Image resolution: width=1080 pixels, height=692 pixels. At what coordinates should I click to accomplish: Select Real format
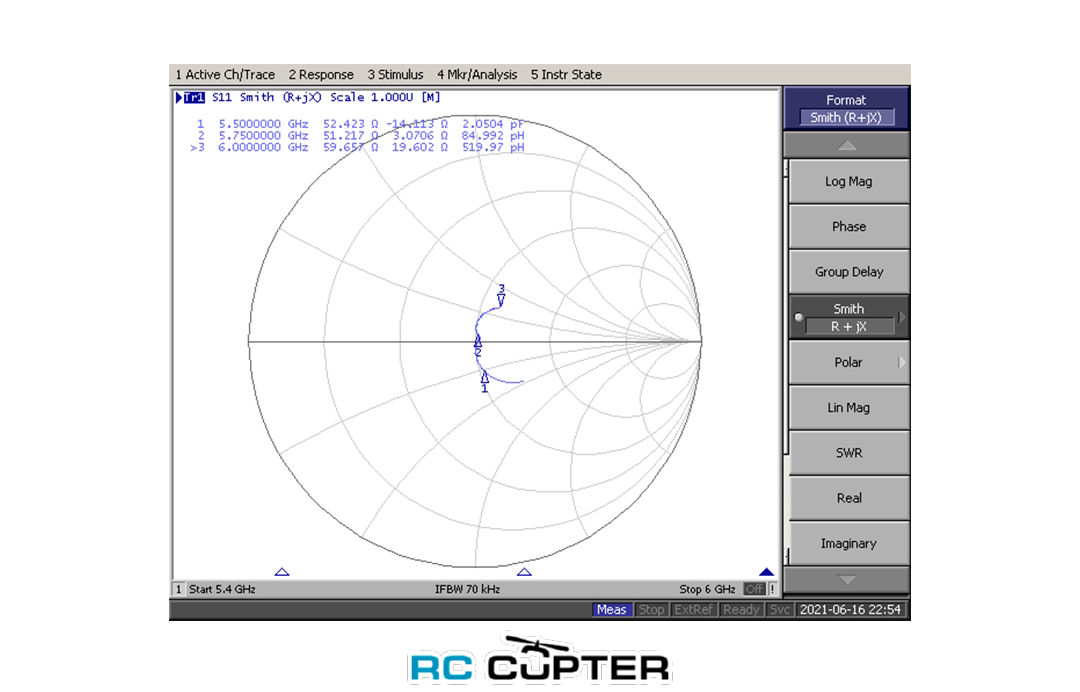pyautogui.click(x=849, y=498)
